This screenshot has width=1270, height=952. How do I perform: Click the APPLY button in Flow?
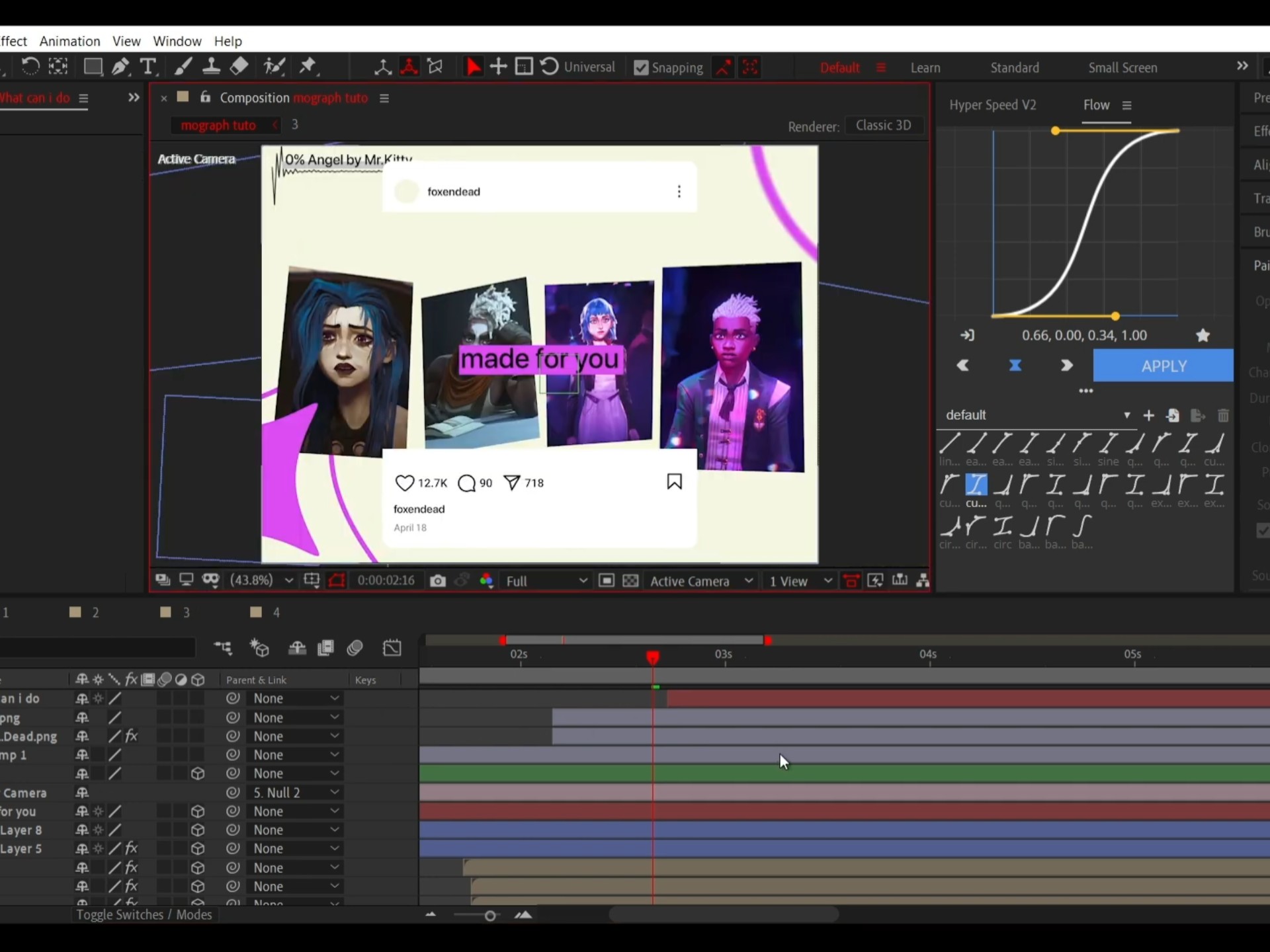coord(1164,366)
